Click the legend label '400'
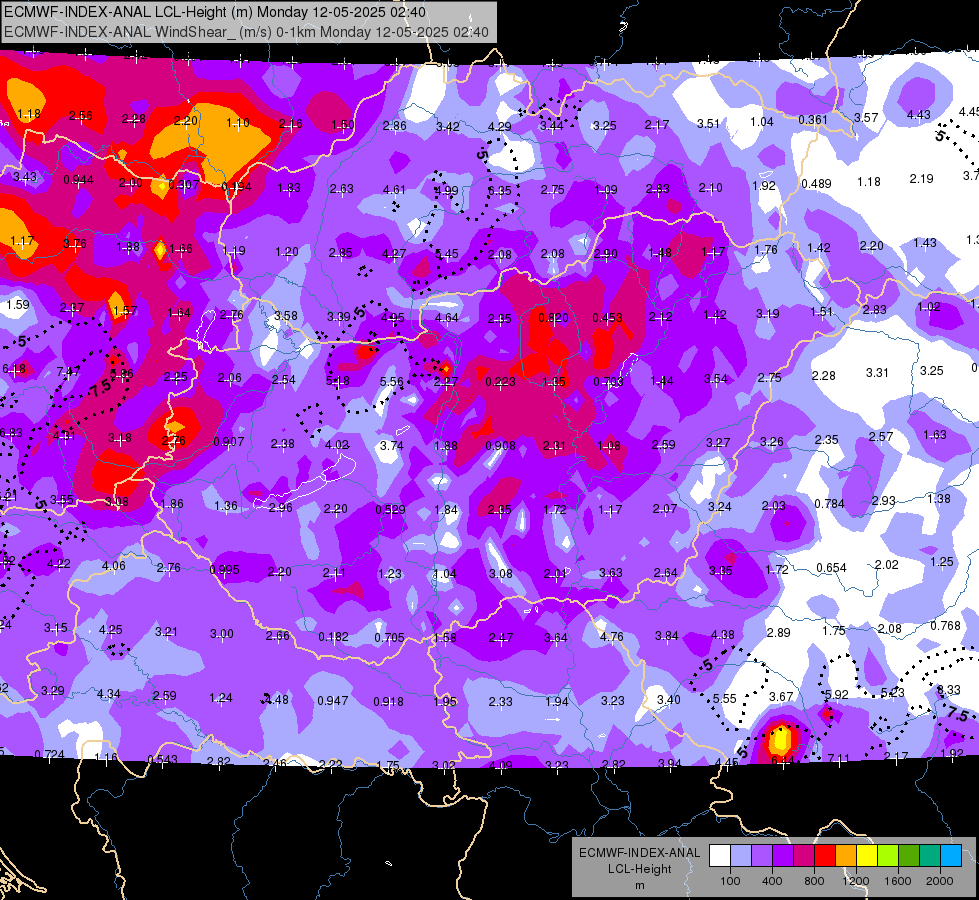Image resolution: width=979 pixels, height=900 pixels. (772, 881)
